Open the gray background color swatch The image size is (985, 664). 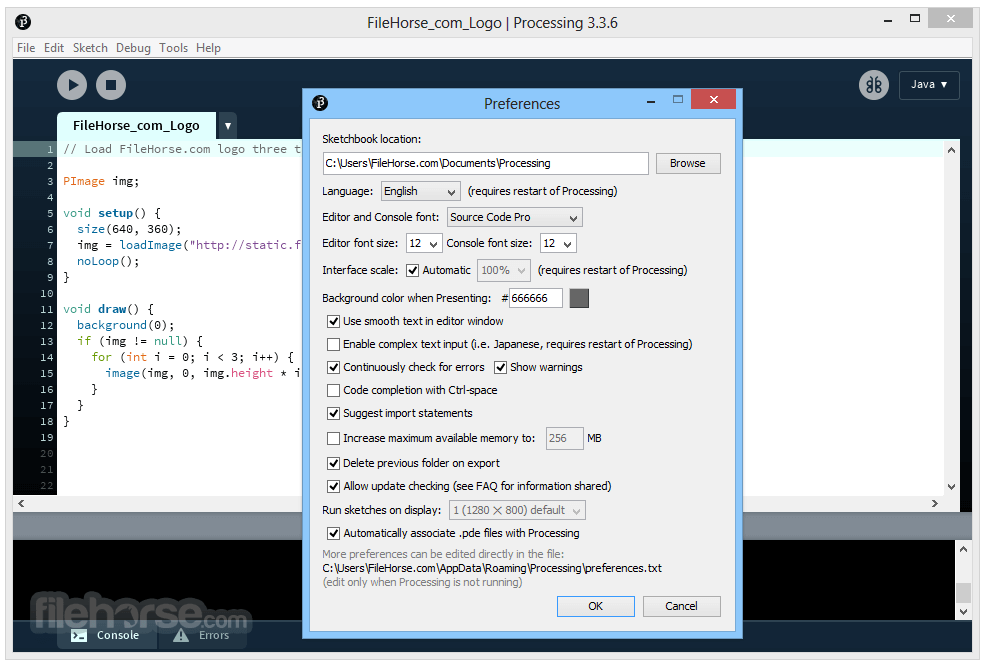click(579, 298)
